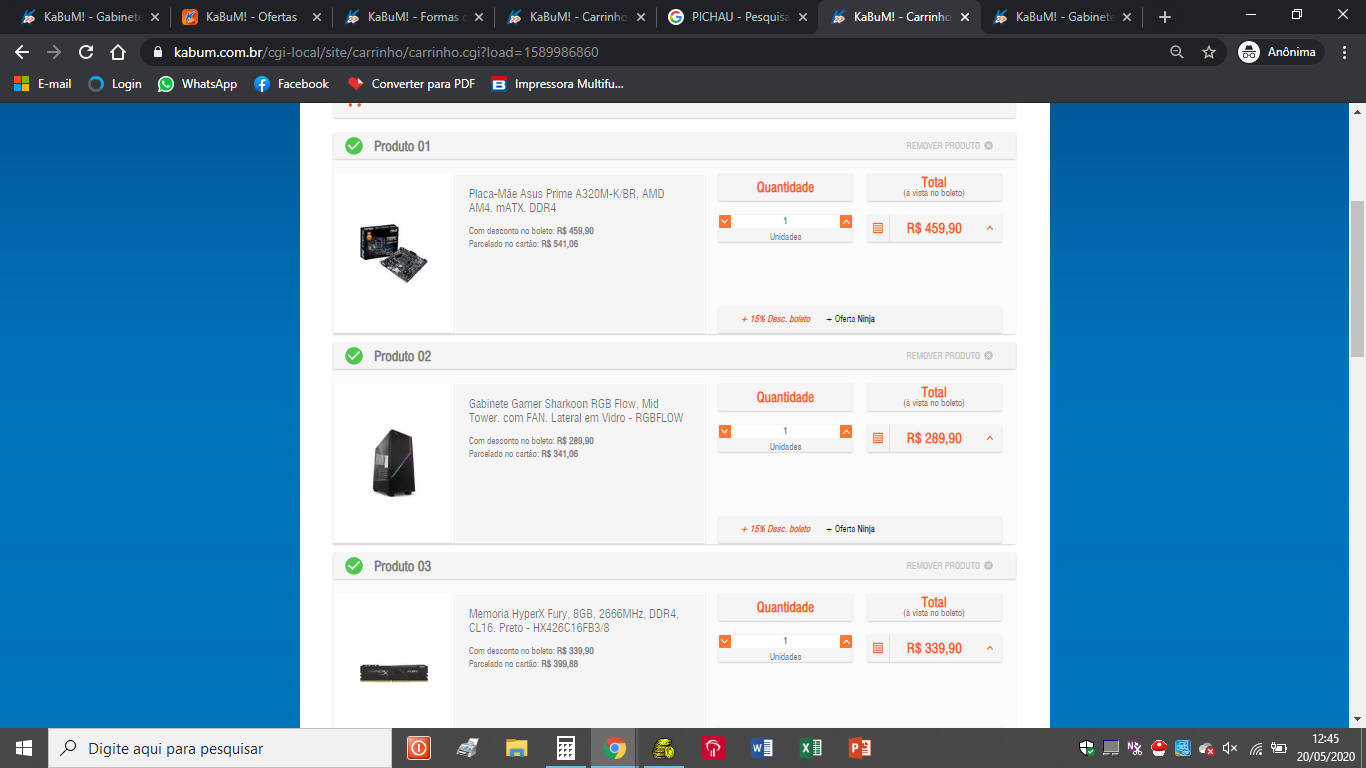Click the muted volume tray icon
1366x768 pixels.
pos(1230,748)
